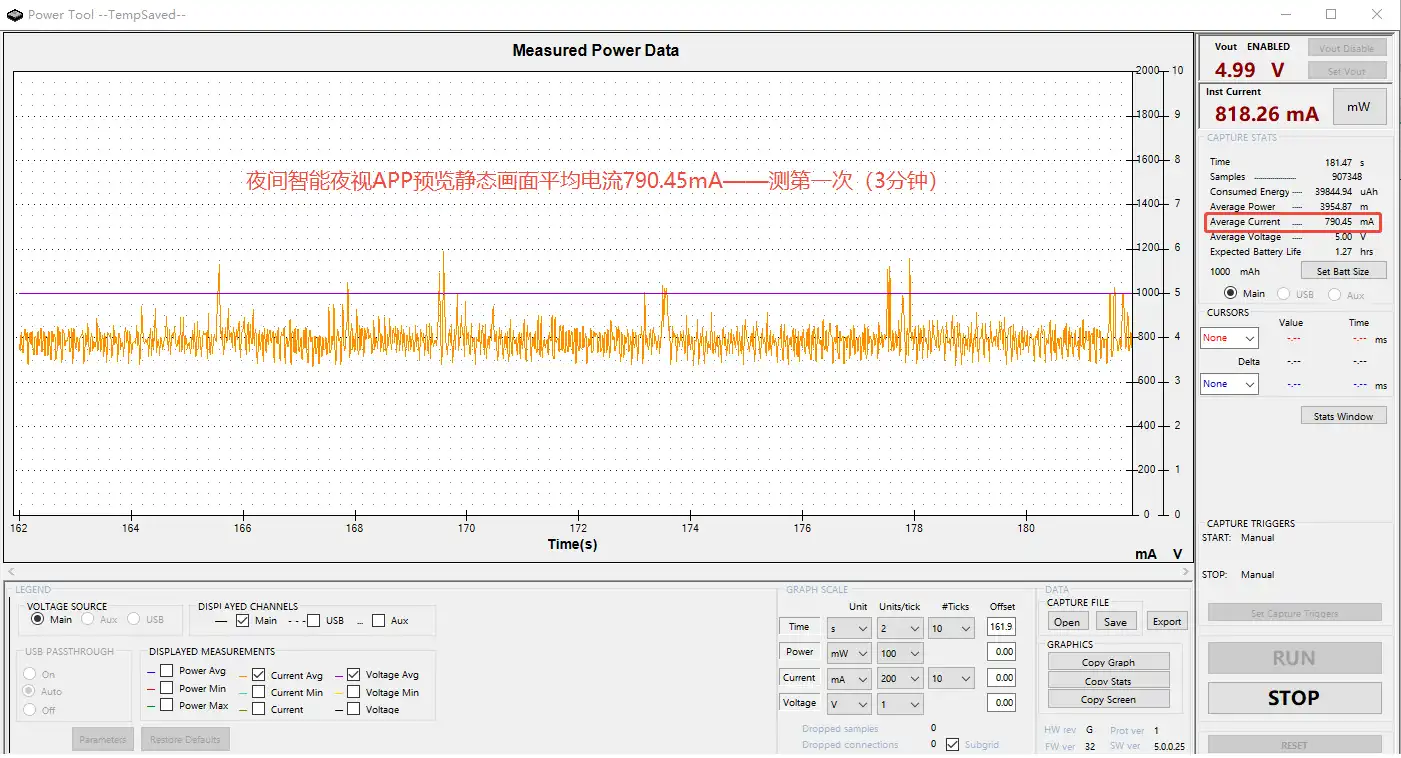Open the Current unit mA dropdown
The image size is (1401, 758).
pyautogui.click(x=849, y=678)
